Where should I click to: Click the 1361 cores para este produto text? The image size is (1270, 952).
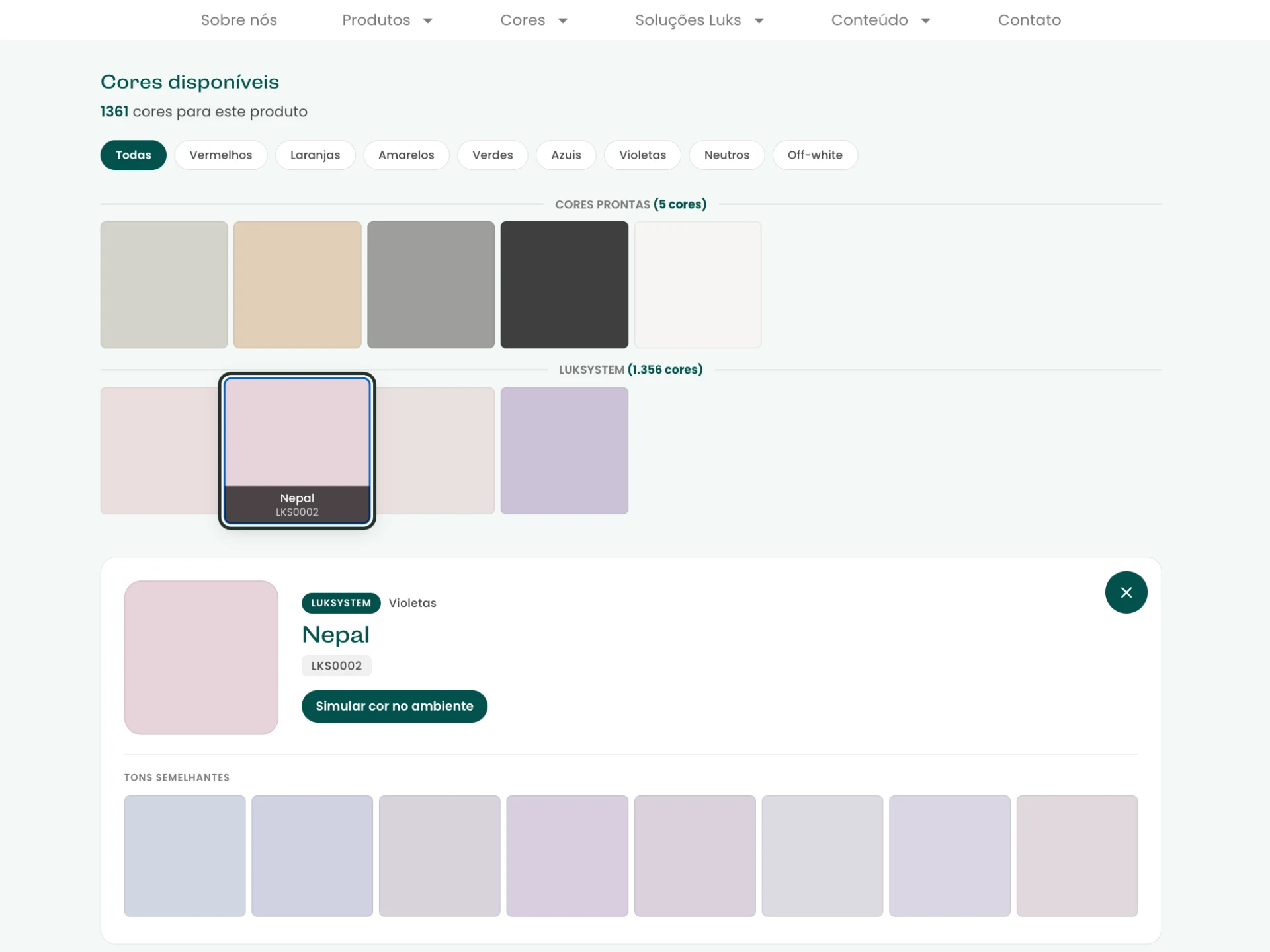pyautogui.click(x=204, y=112)
